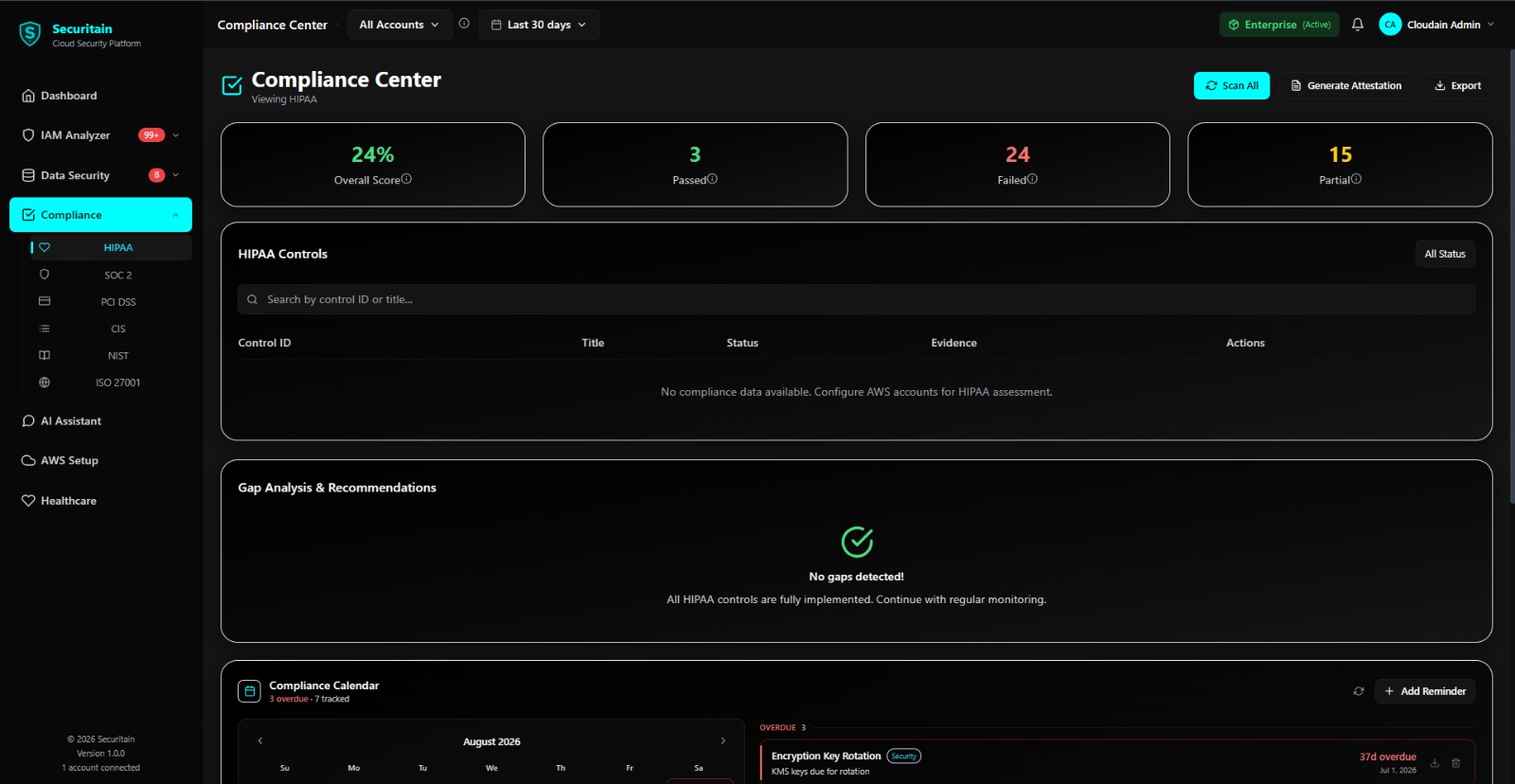Open the All Accounts dropdown

tap(399, 25)
